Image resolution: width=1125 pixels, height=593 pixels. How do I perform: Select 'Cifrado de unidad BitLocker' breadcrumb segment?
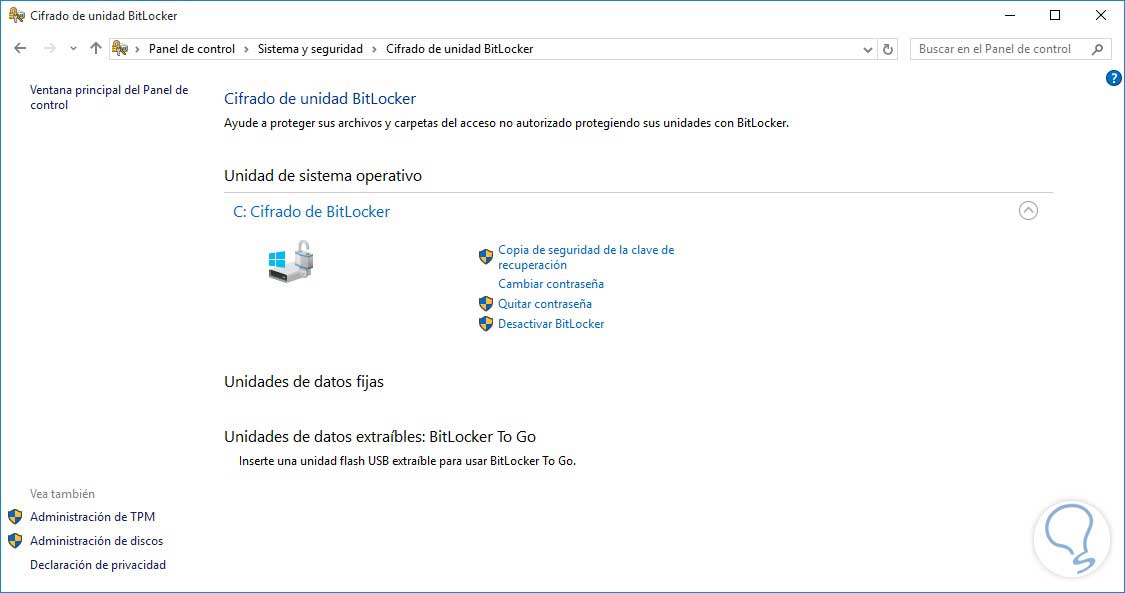click(x=459, y=49)
